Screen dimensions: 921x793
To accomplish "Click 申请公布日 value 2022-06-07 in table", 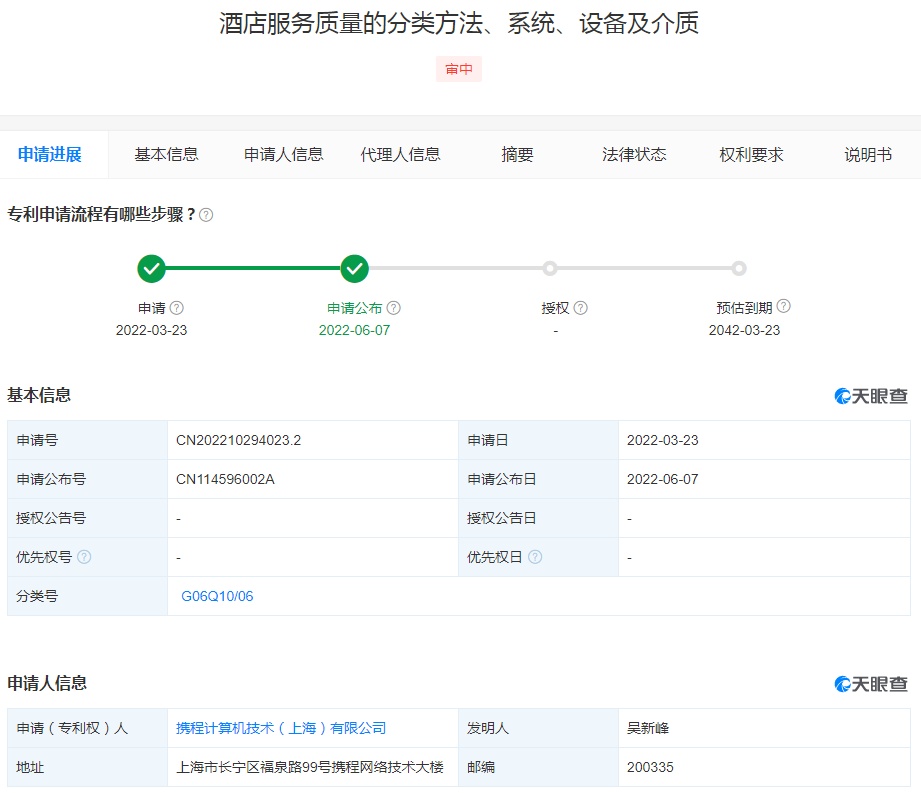I will [663, 479].
